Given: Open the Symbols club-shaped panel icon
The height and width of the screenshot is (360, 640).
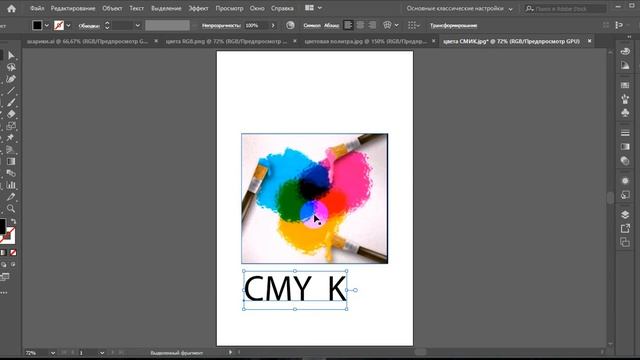Looking at the screenshot, I should [625, 113].
